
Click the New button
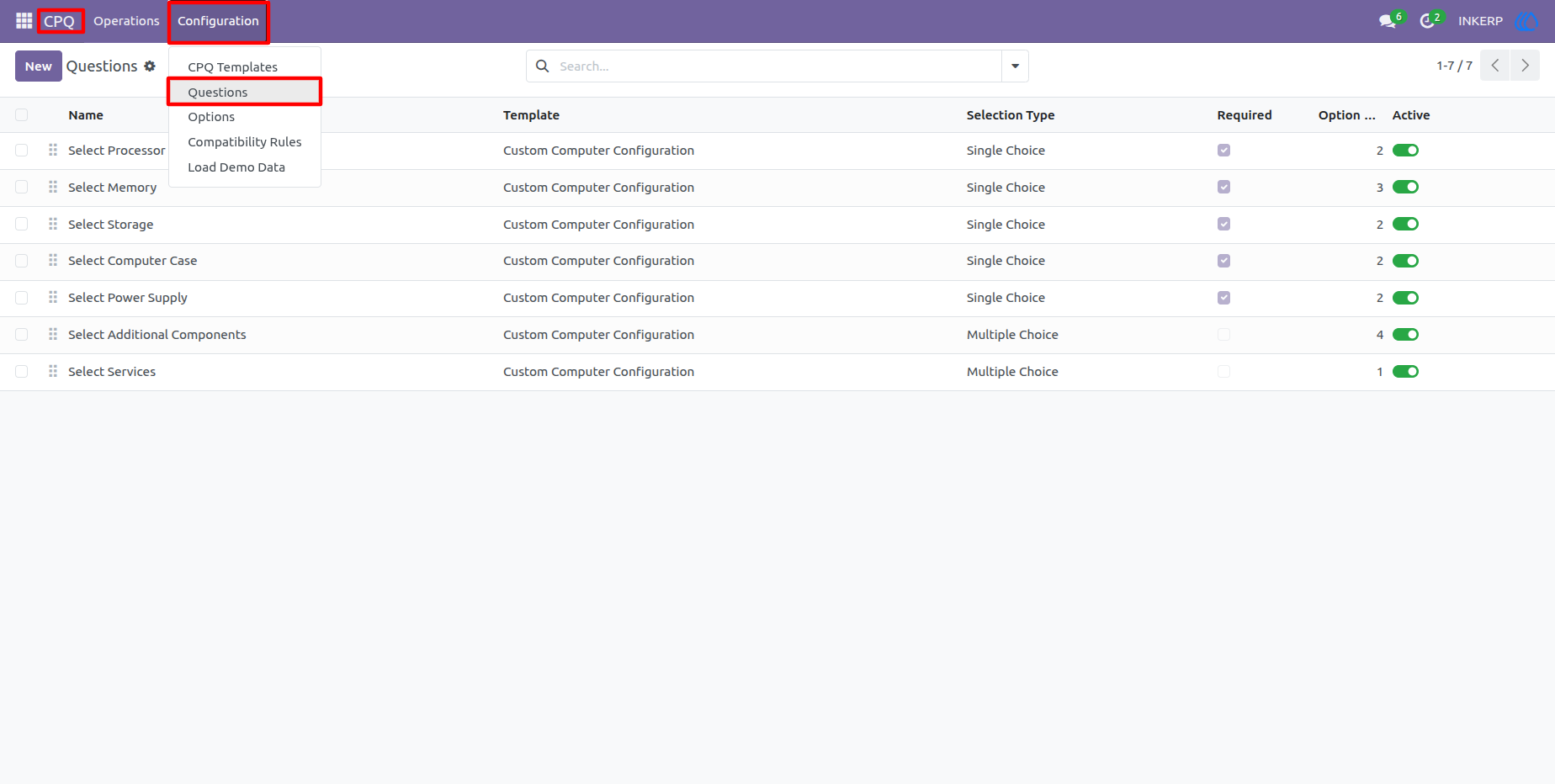pyautogui.click(x=39, y=66)
